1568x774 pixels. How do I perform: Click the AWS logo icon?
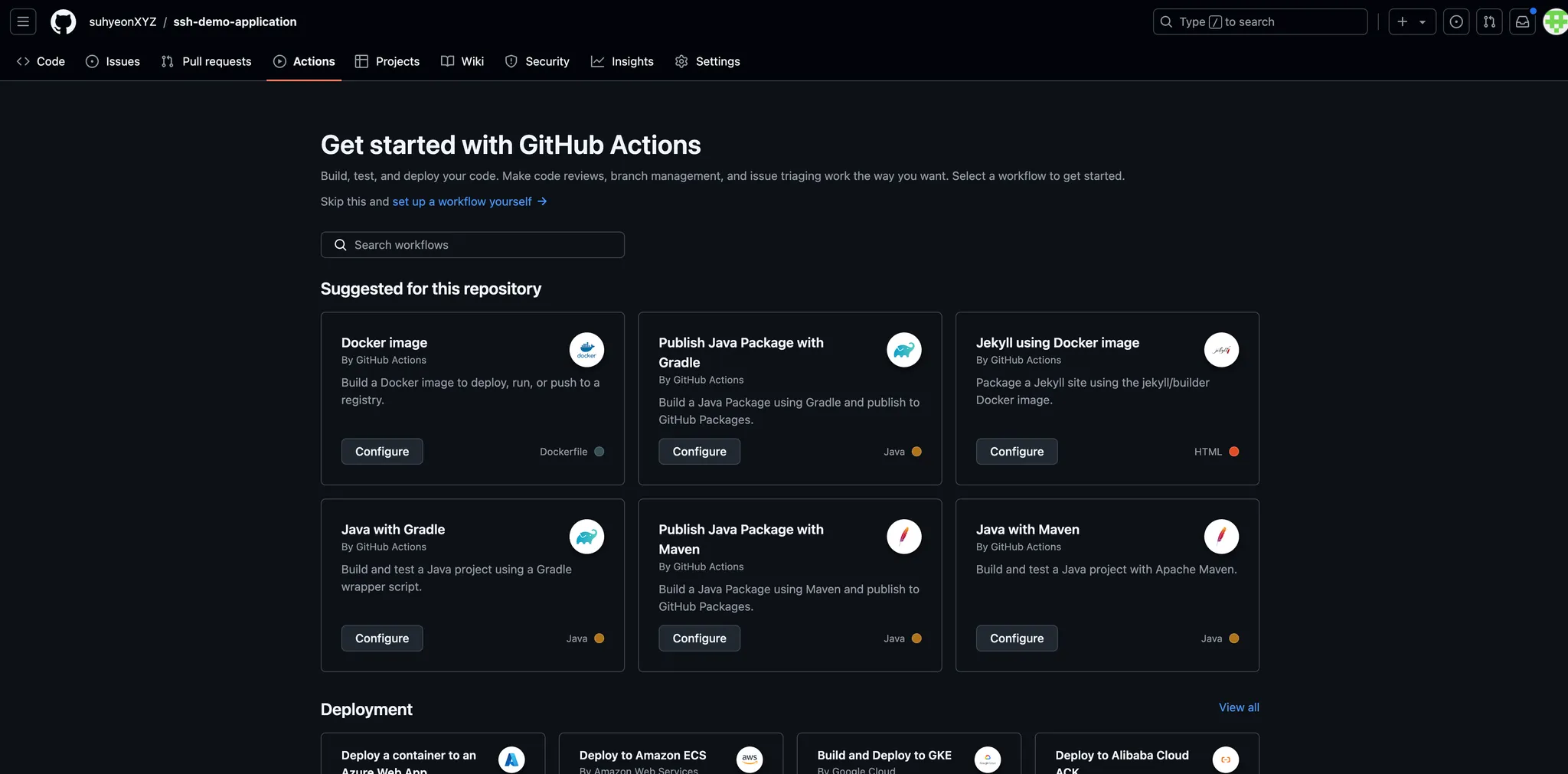(750, 759)
